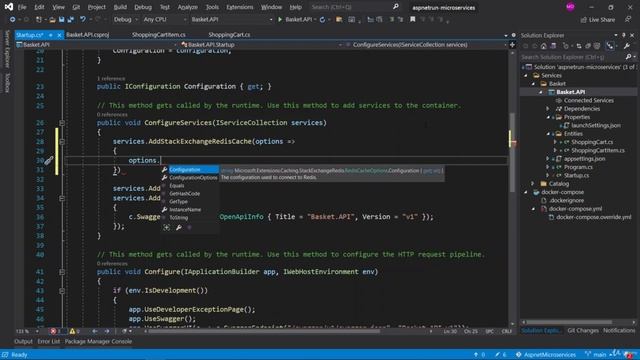Collapse the if block at line 43
This screenshot has width=640, height=360.
(62, 291)
